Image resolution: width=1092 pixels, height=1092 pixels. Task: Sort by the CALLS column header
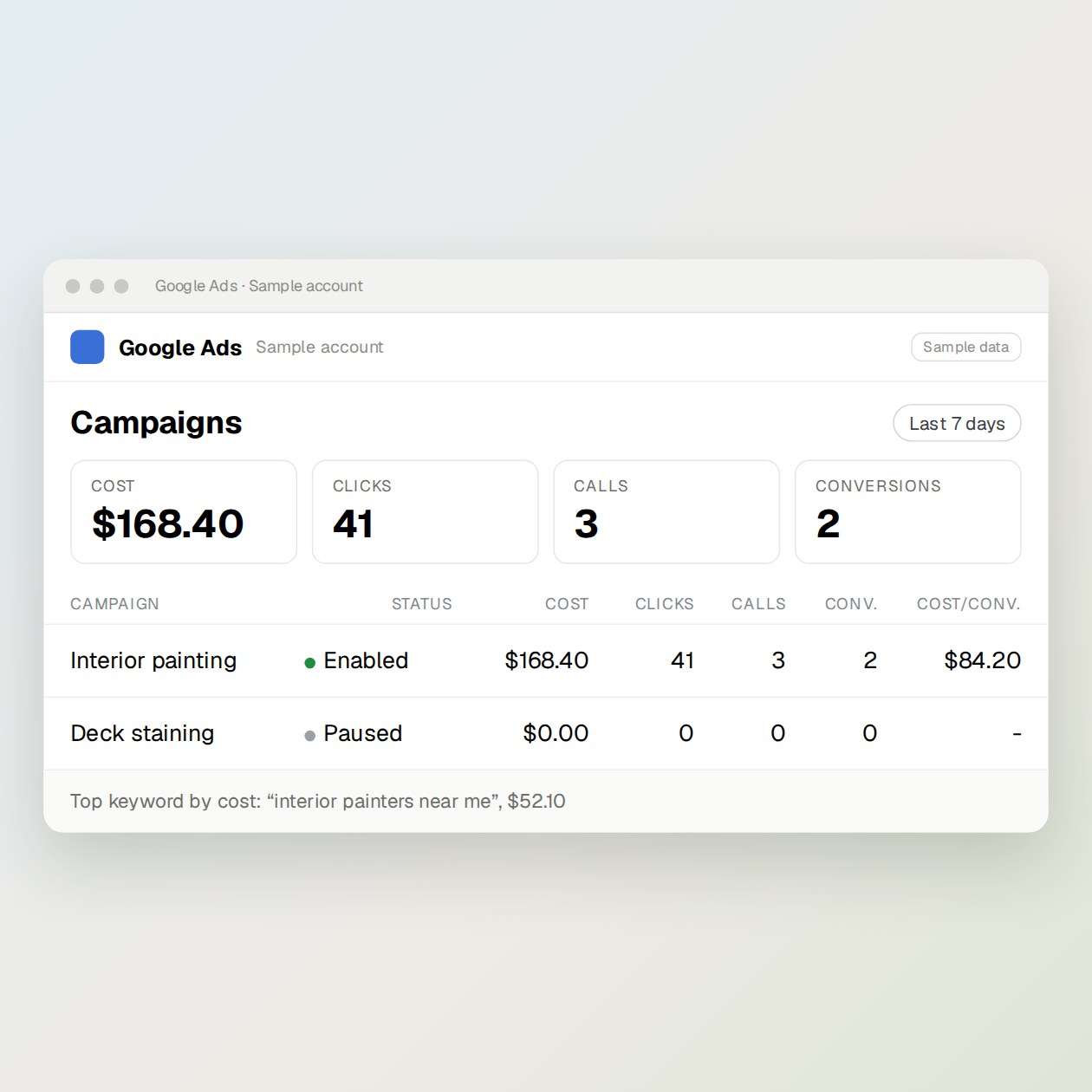tap(758, 604)
